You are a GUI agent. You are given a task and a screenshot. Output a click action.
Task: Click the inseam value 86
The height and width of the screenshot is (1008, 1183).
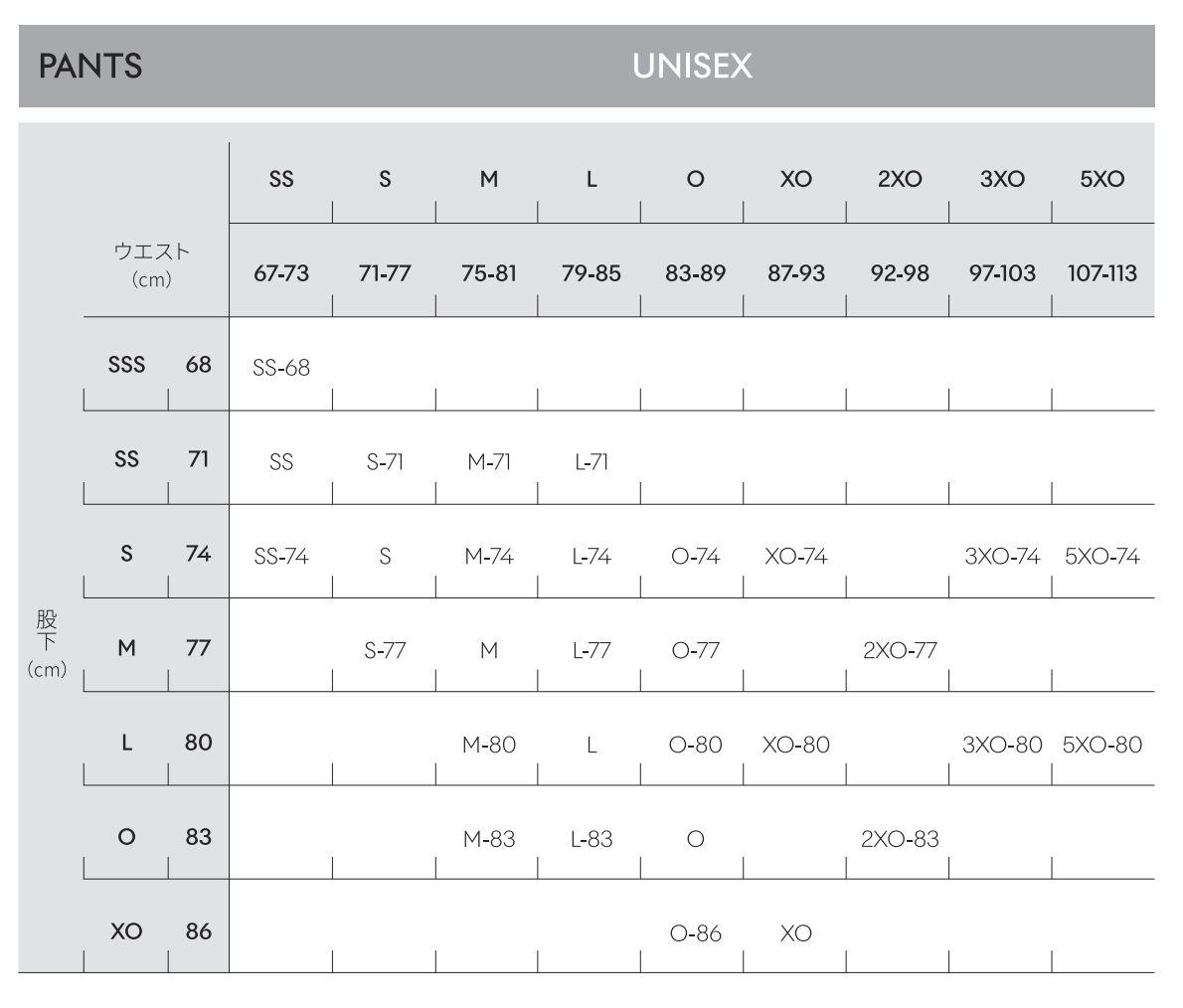coord(199,932)
